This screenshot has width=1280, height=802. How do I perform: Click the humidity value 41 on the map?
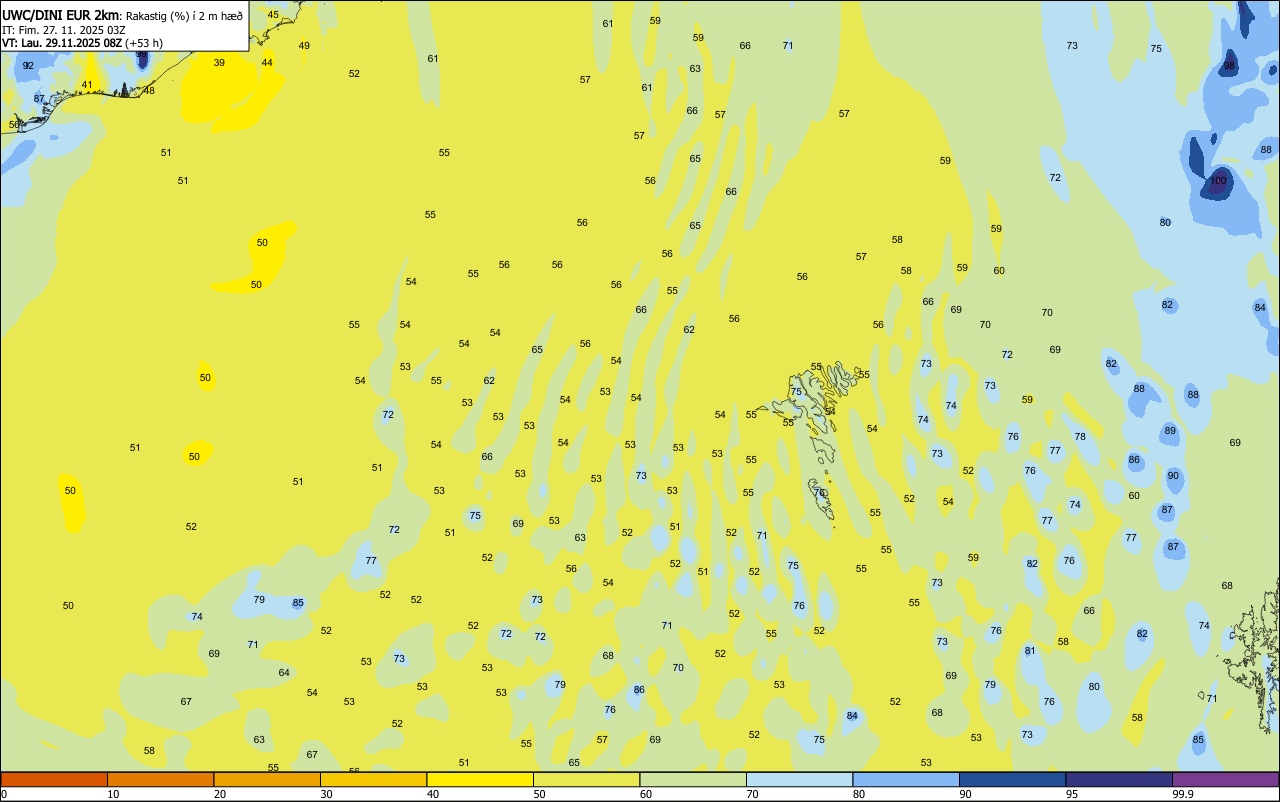pos(87,85)
